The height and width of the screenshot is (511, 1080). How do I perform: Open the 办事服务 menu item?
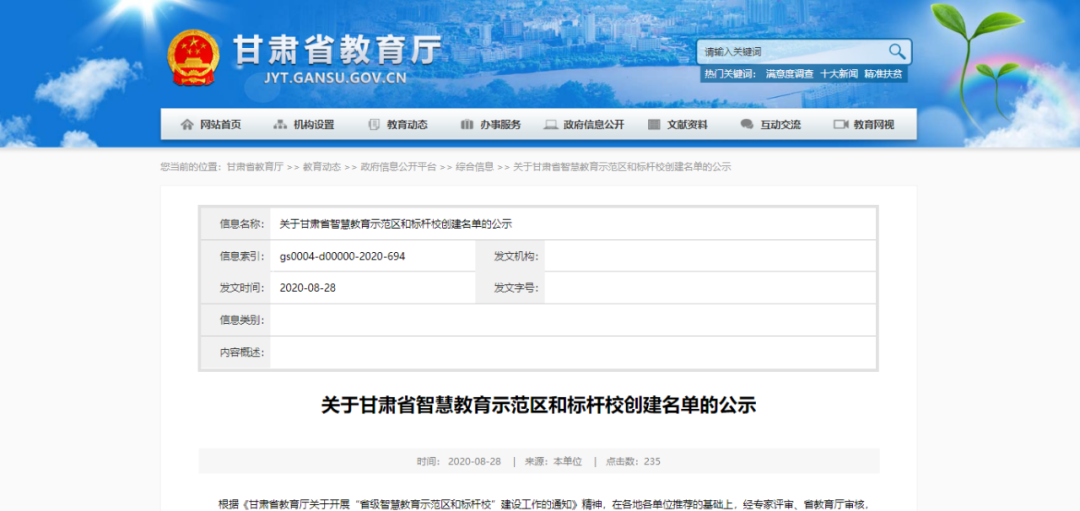coord(501,125)
